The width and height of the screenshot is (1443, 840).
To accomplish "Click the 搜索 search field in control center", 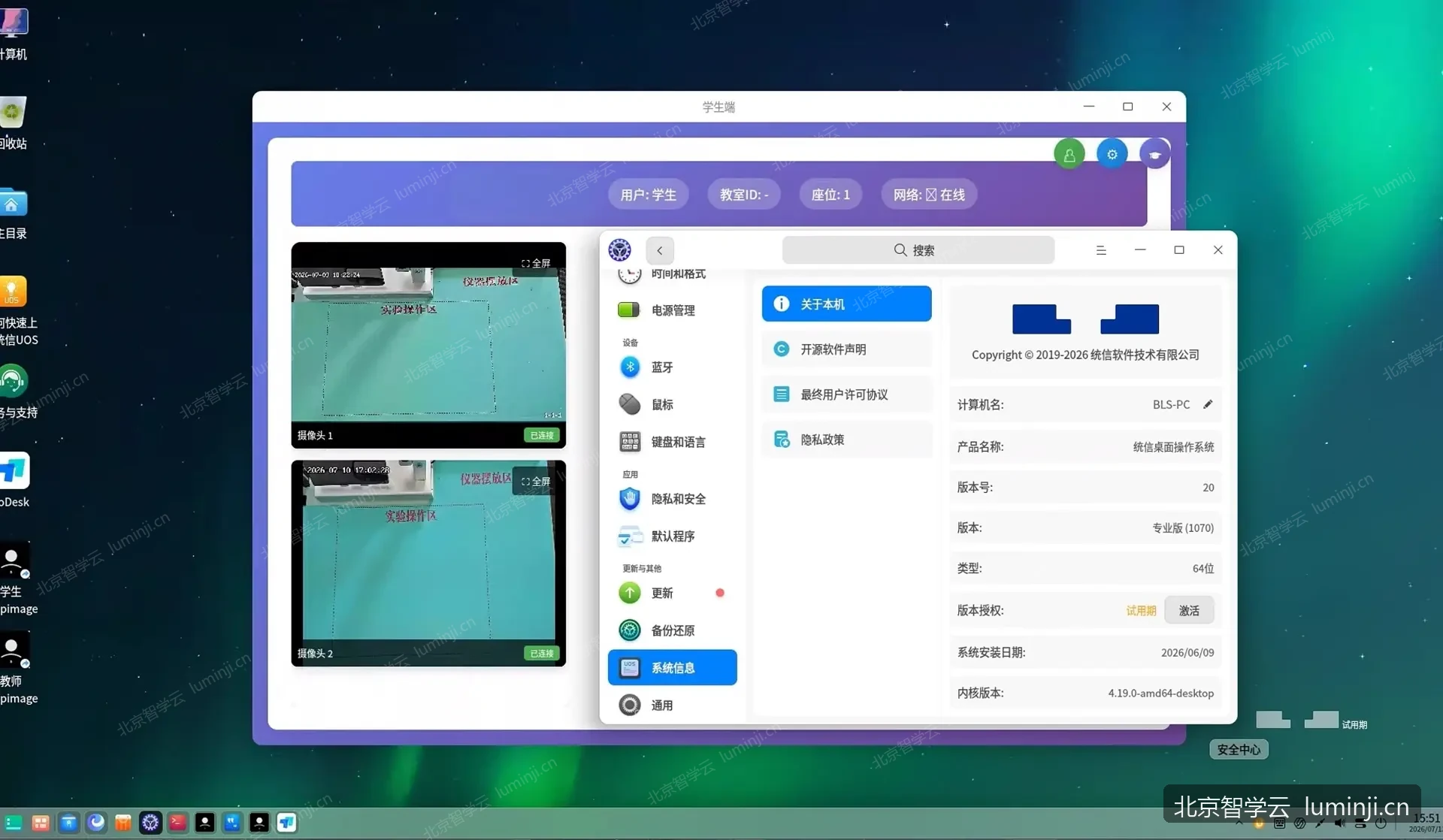I will coord(918,250).
